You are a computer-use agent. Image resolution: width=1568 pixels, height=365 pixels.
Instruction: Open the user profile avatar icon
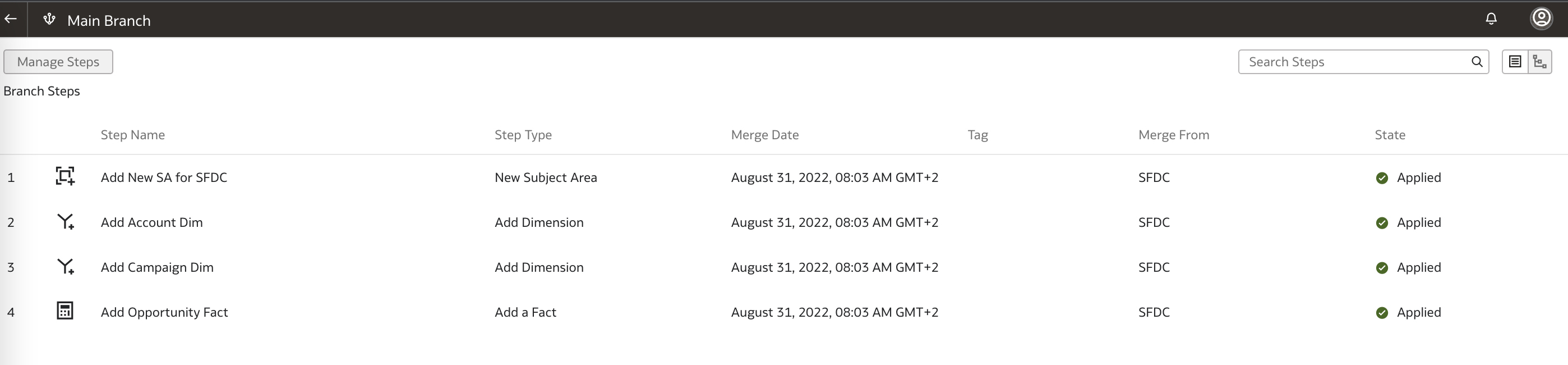(1541, 17)
